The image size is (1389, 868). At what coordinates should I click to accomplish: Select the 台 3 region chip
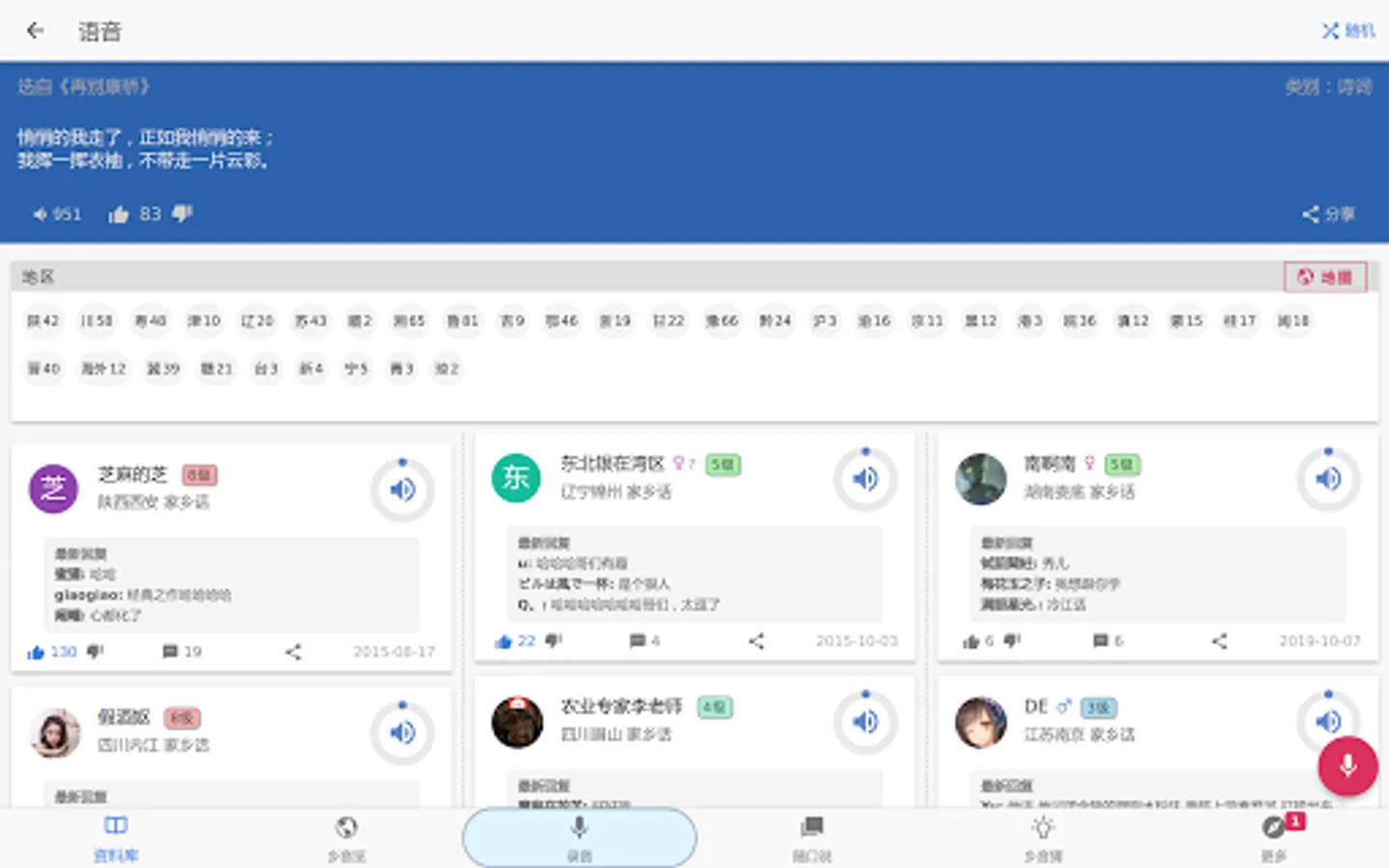click(x=266, y=368)
